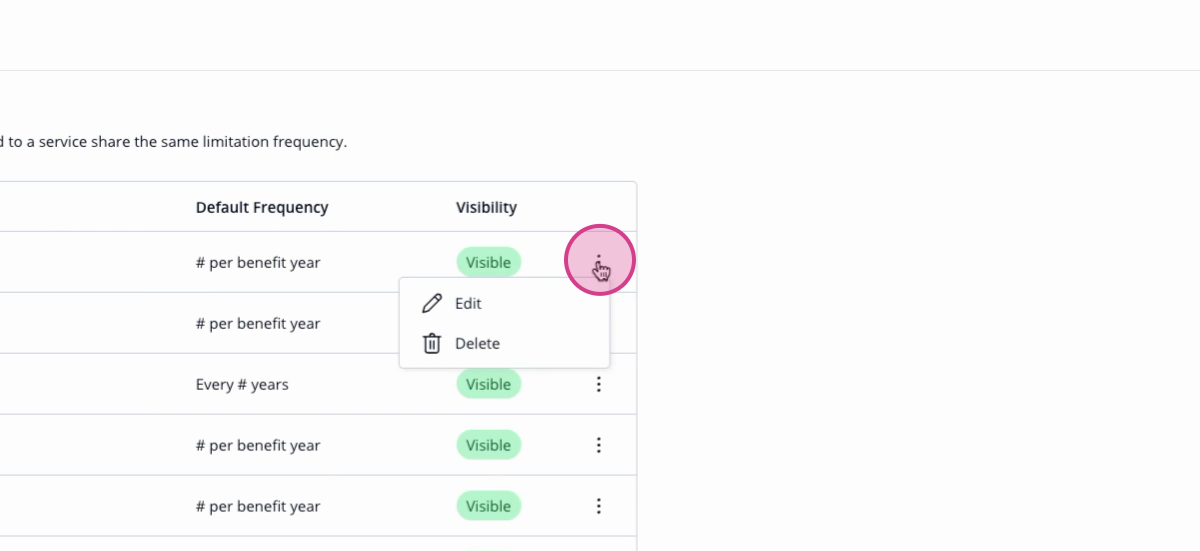Click the pencil icon beside Edit
This screenshot has height=551, width=1200.
pos(432,303)
